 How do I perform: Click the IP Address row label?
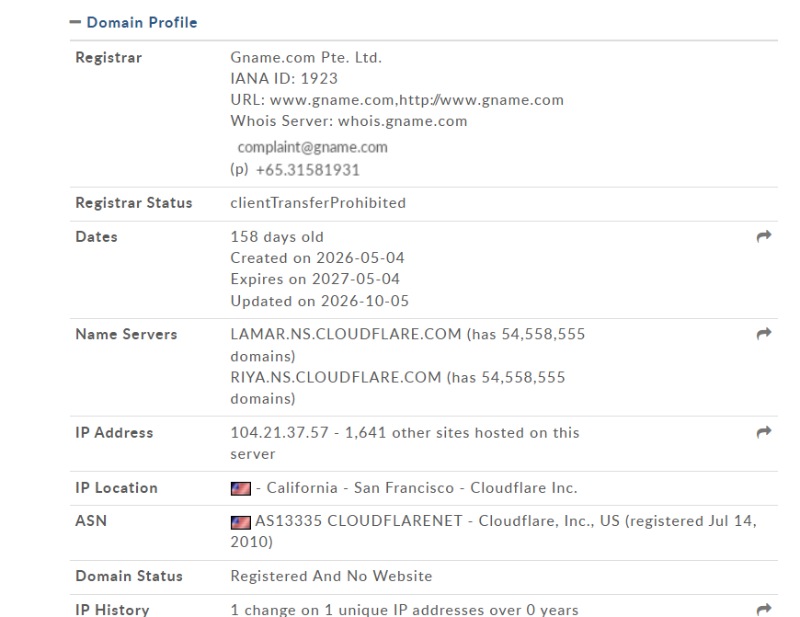(114, 433)
